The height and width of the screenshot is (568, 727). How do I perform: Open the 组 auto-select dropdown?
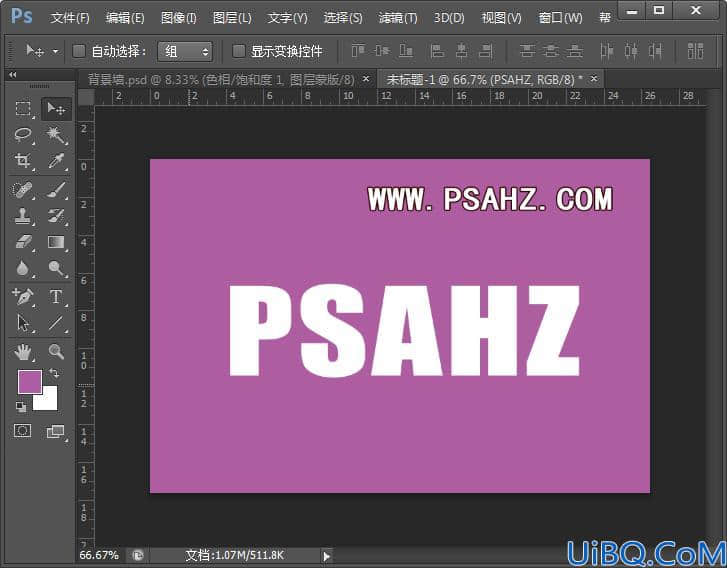coord(185,51)
